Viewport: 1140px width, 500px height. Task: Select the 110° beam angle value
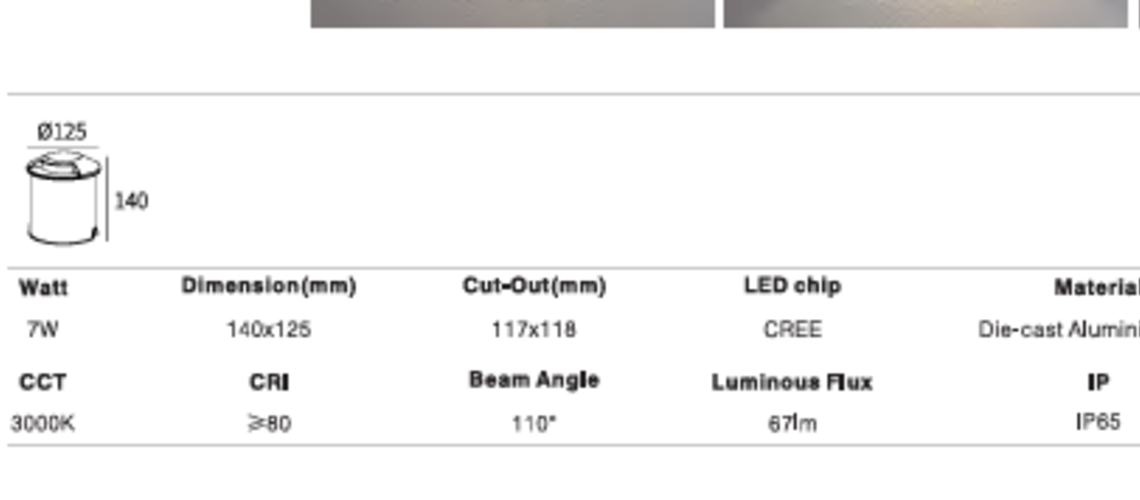tap(534, 423)
